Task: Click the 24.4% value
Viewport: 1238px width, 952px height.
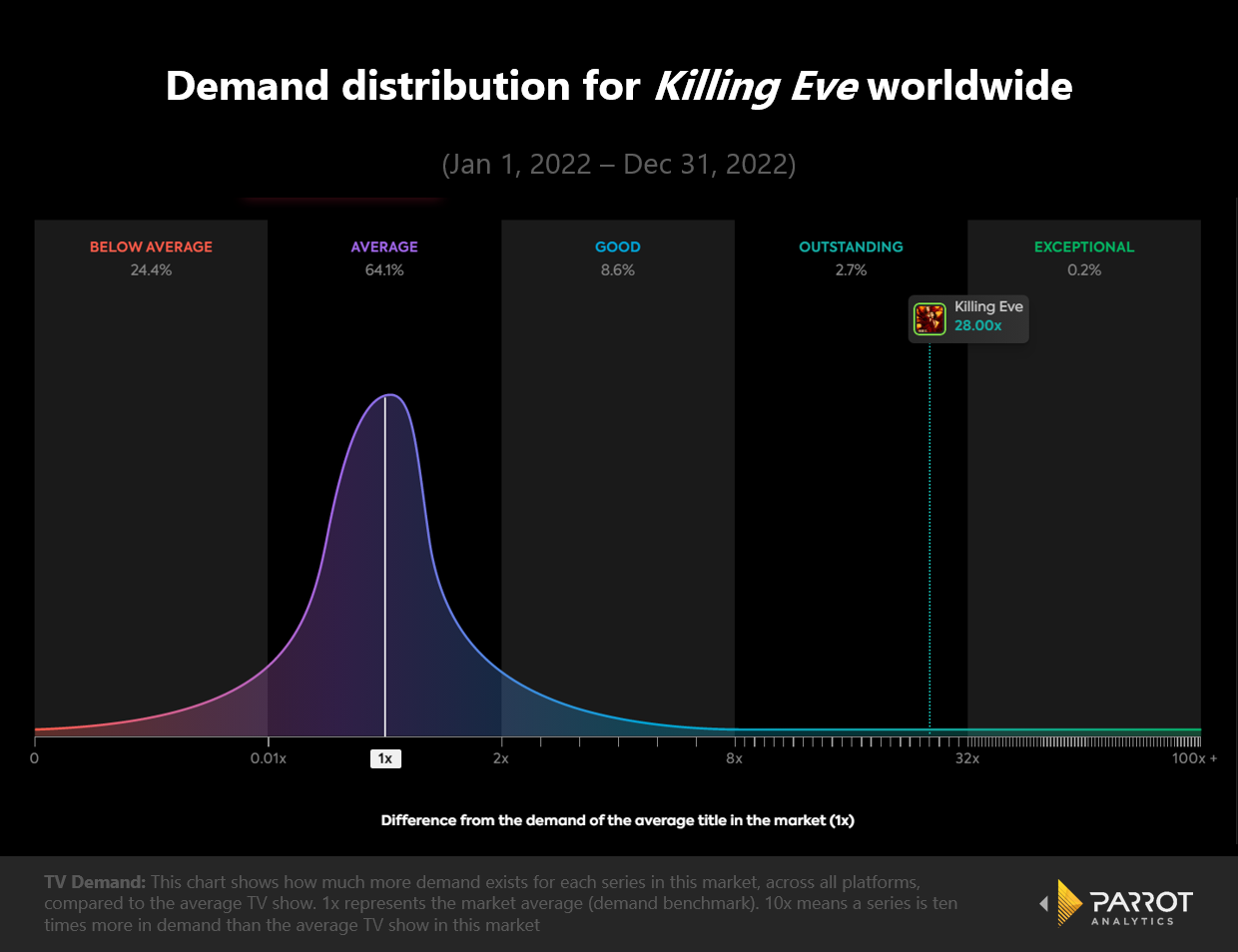Action: pos(151,270)
